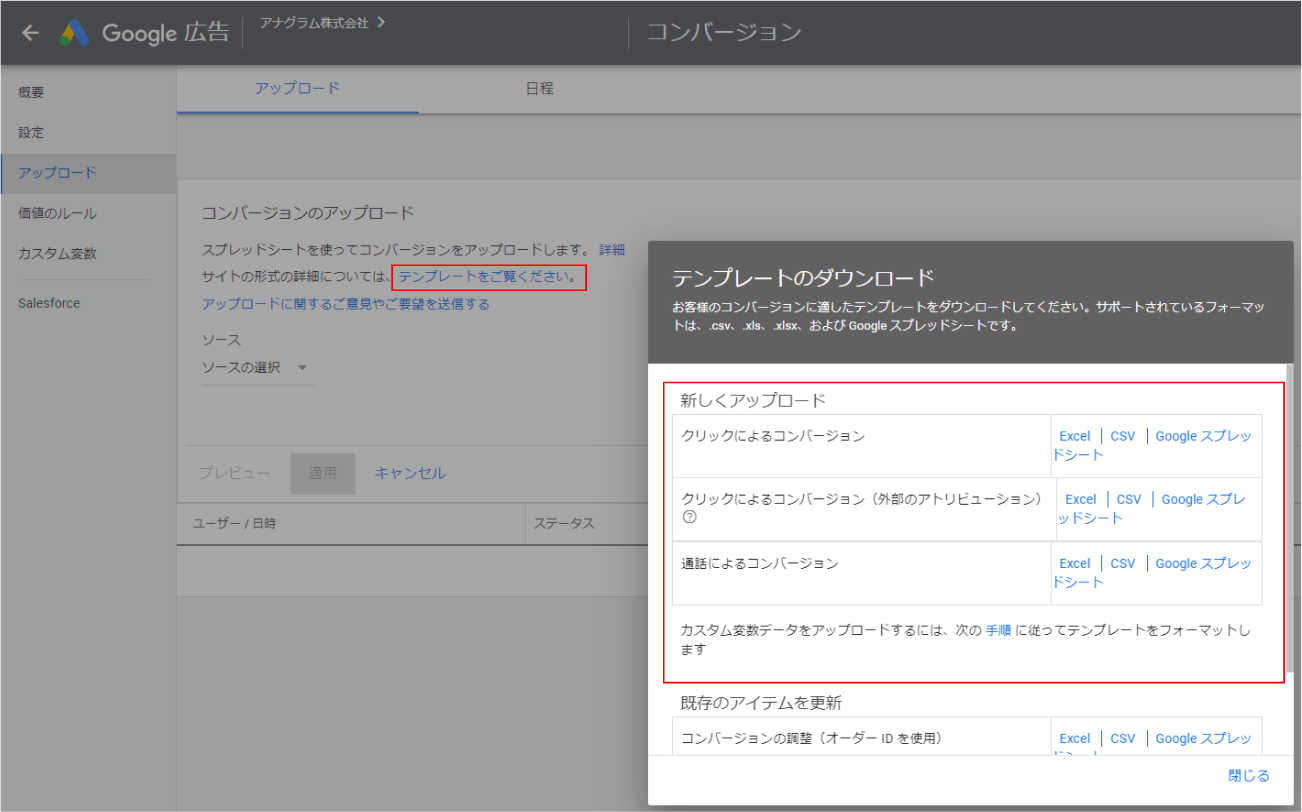Click the help icon beside 外部のアトリビューション

689,518
